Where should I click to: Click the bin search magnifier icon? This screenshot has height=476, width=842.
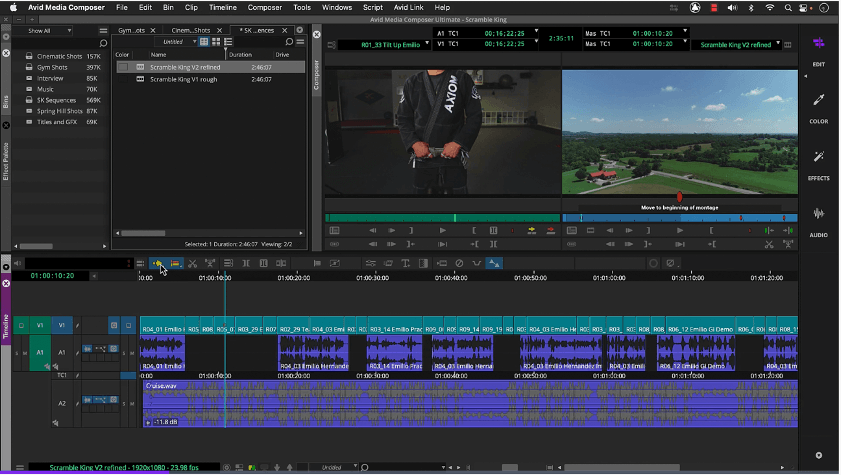289,42
